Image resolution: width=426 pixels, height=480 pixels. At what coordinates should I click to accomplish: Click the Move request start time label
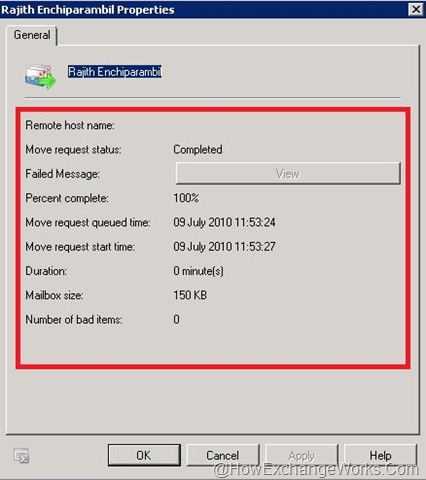click(x=80, y=247)
